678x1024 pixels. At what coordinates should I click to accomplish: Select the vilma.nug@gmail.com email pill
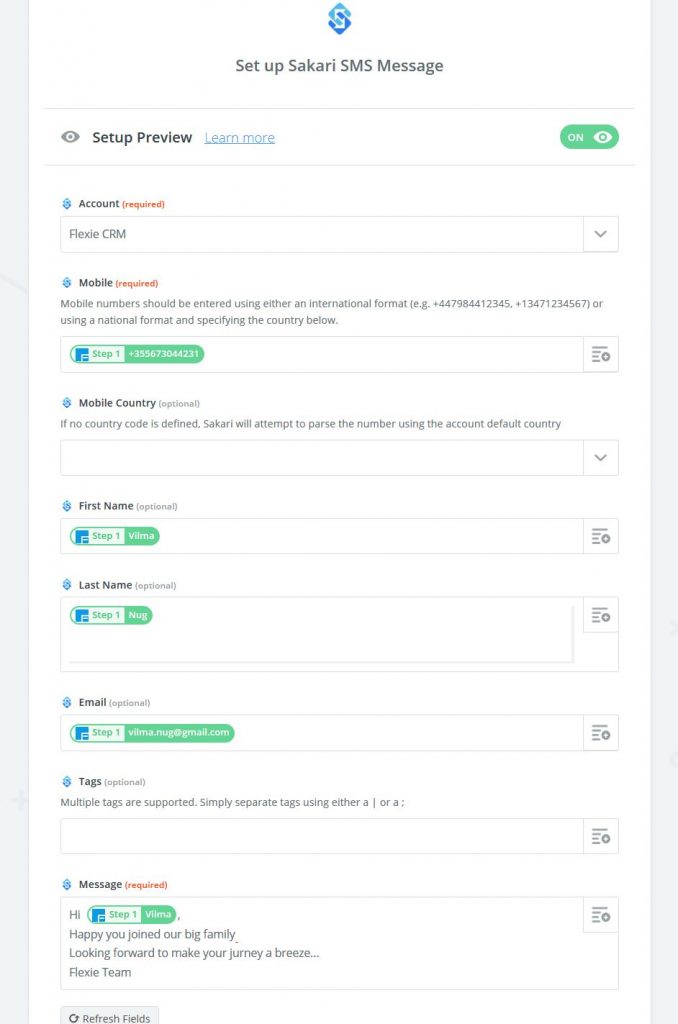coord(152,733)
